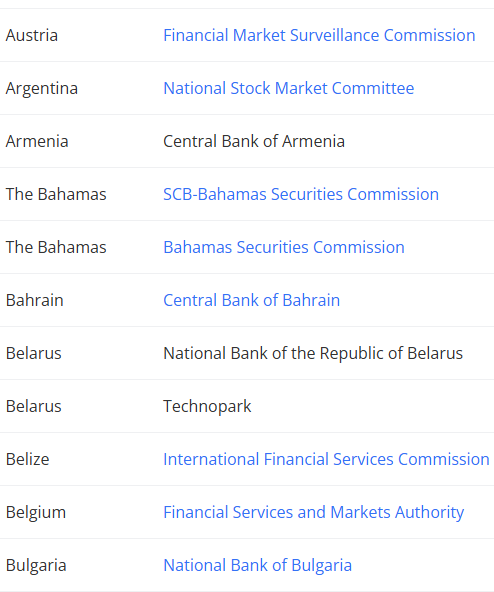The height and width of the screenshot is (592, 494).
Task: Open National Bank of Bulgaria link
Action: (x=258, y=566)
